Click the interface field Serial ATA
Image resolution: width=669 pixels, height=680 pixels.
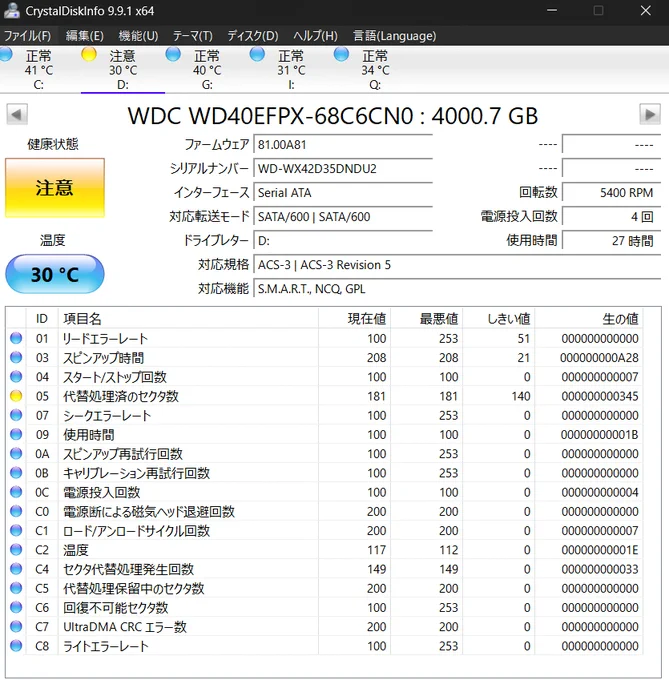(x=343, y=193)
